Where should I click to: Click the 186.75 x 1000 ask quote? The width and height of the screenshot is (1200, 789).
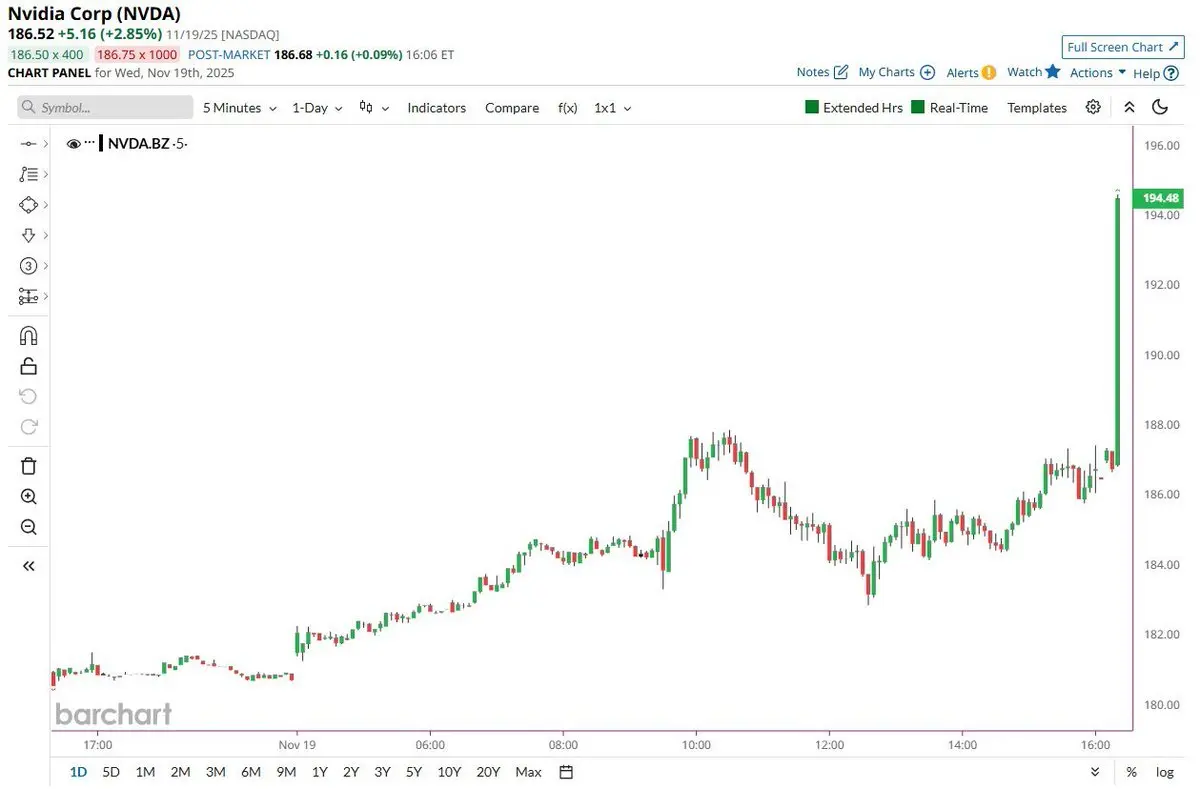[136, 55]
